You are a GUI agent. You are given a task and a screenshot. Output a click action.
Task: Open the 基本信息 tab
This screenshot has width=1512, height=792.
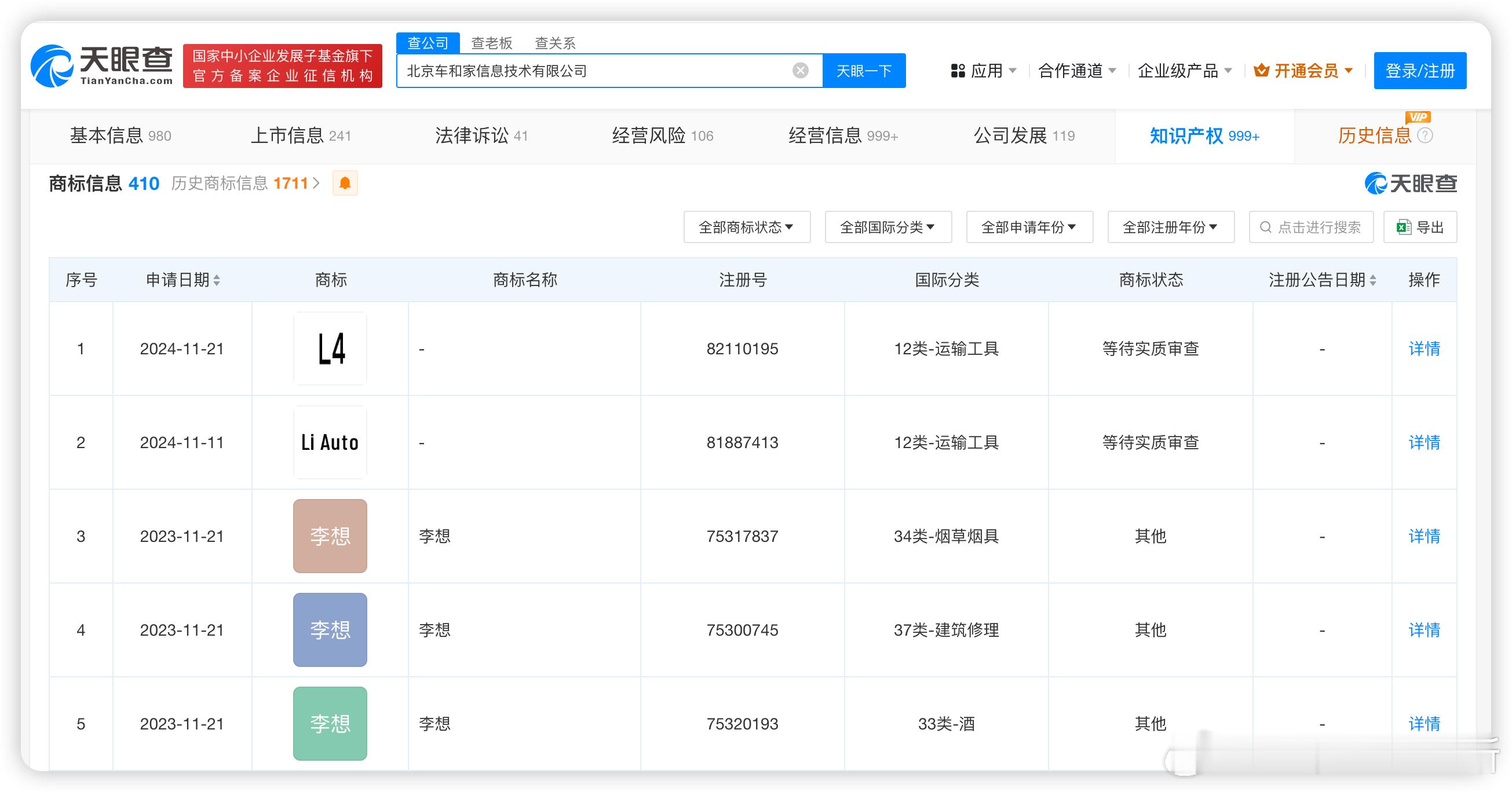tap(120, 135)
